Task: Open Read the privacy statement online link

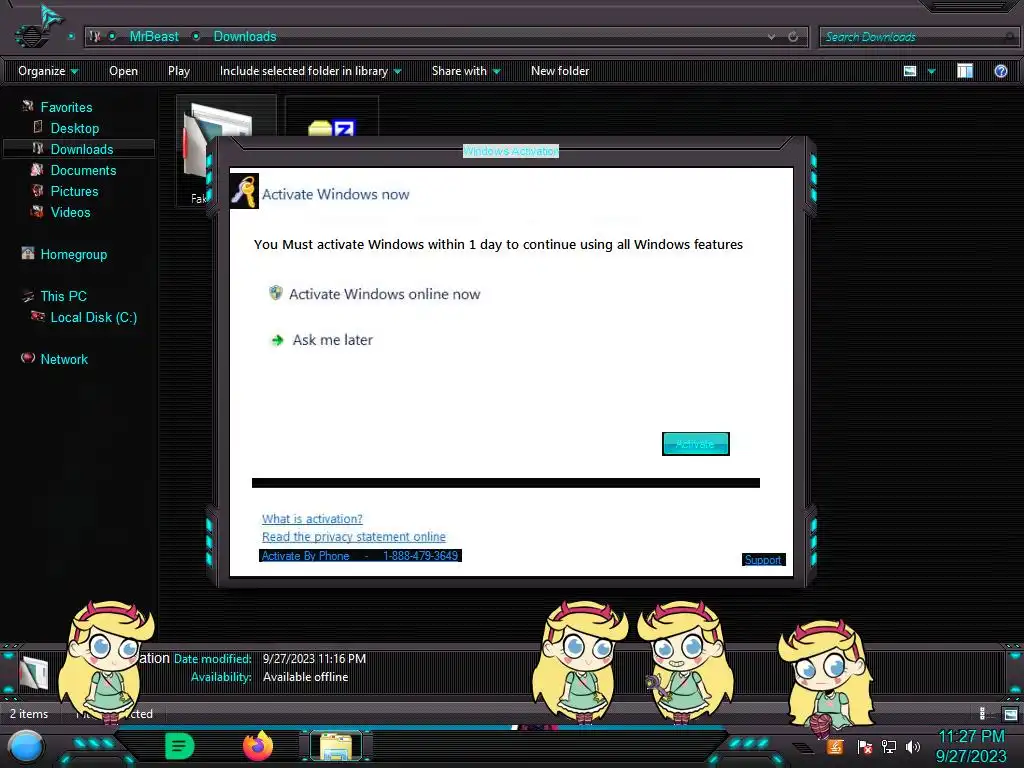Action: coord(353,536)
